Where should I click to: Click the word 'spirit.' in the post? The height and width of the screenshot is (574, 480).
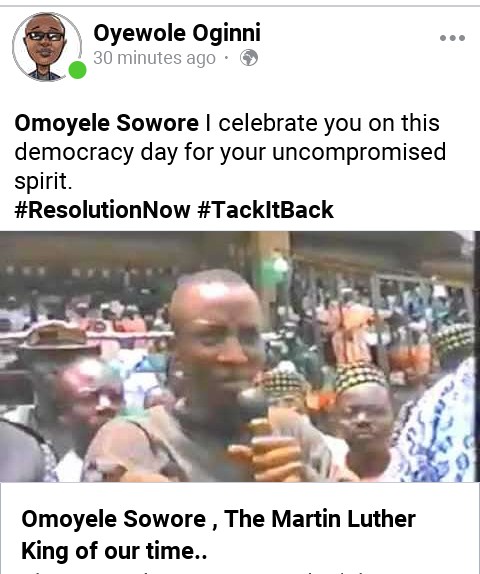[43, 181]
